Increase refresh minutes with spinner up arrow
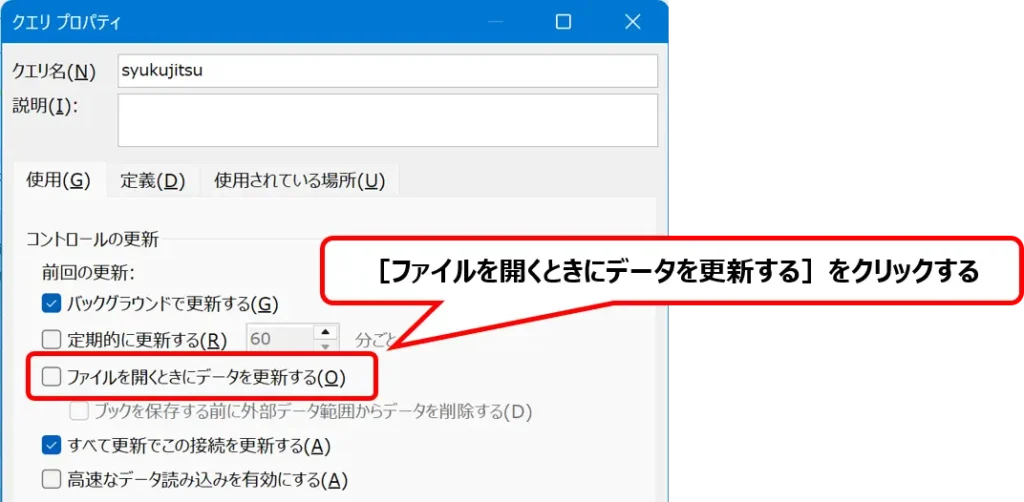1024x502 pixels. (326, 332)
